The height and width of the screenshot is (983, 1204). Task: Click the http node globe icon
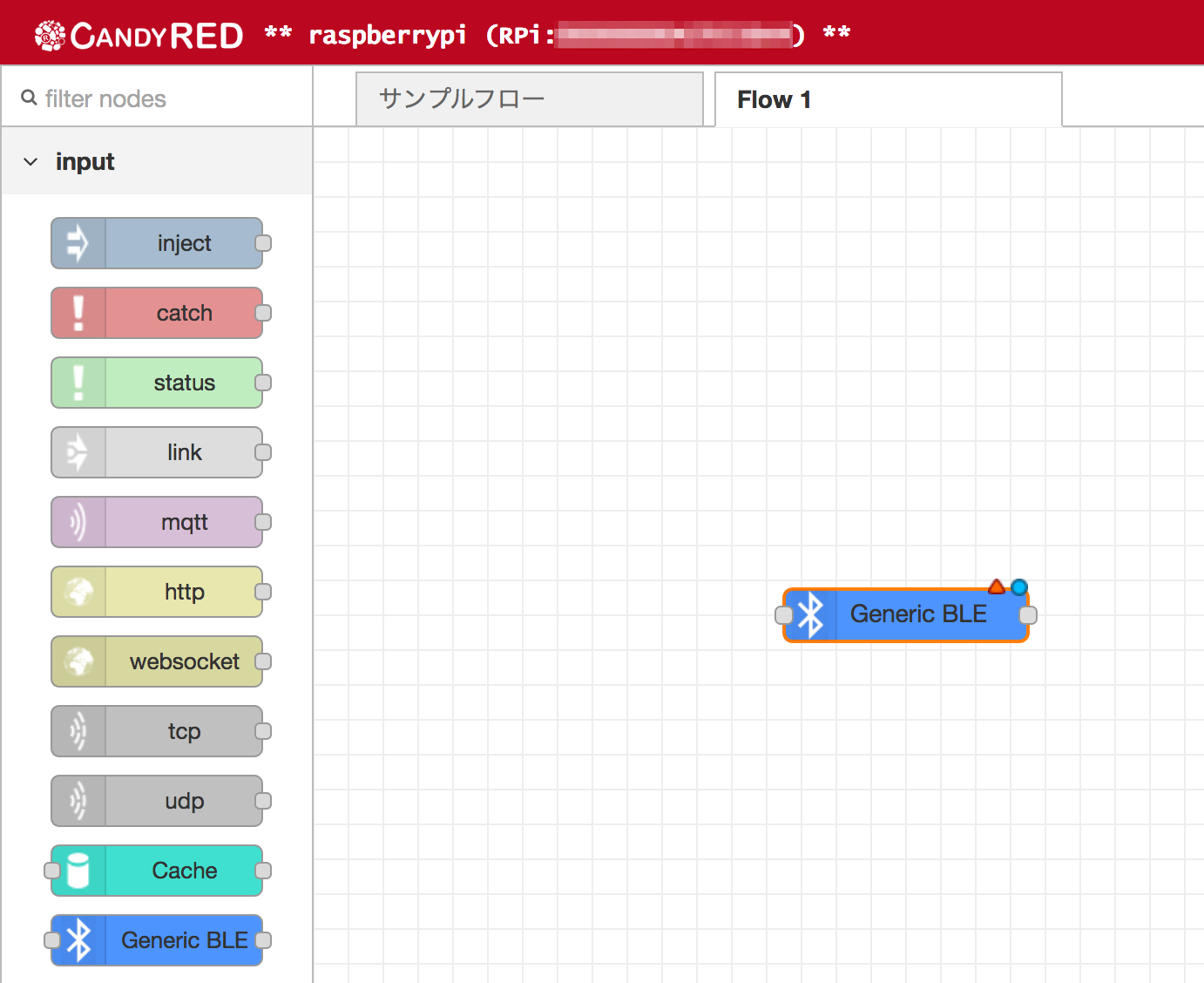[78, 592]
